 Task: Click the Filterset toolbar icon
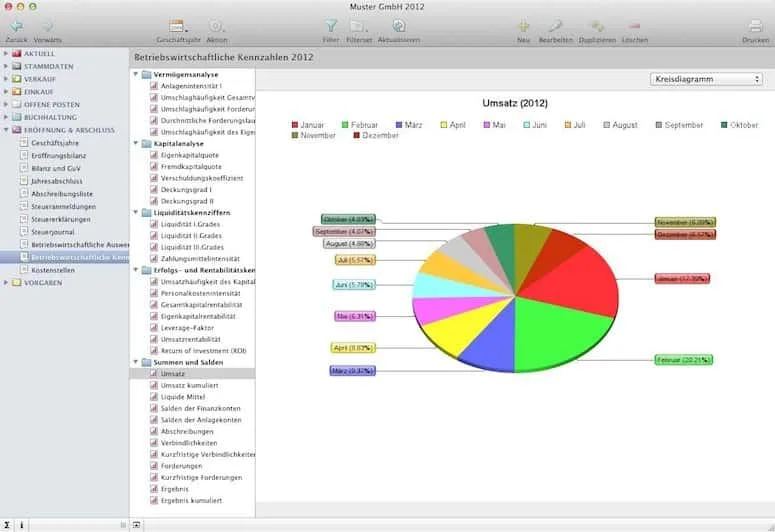(358, 26)
